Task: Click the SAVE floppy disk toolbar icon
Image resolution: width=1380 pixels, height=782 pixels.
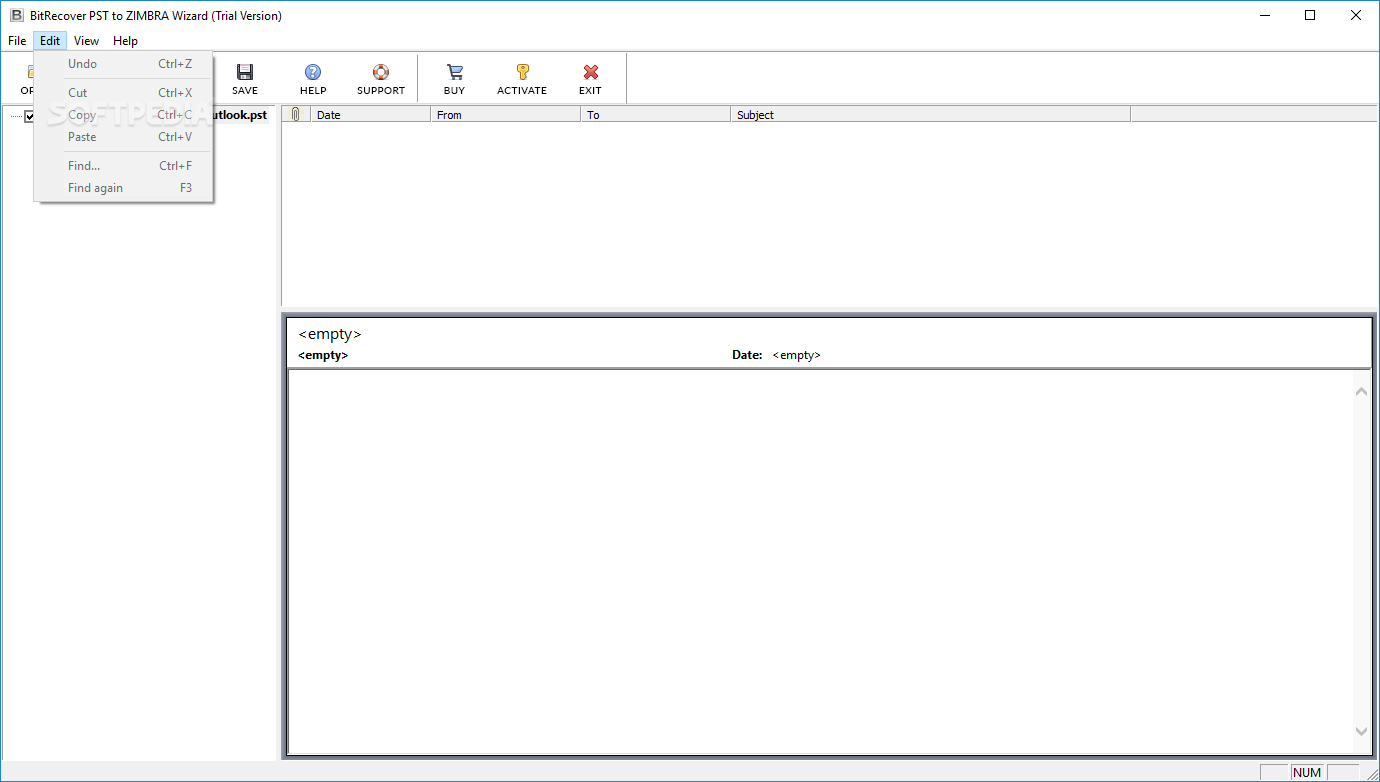Action: (x=245, y=72)
